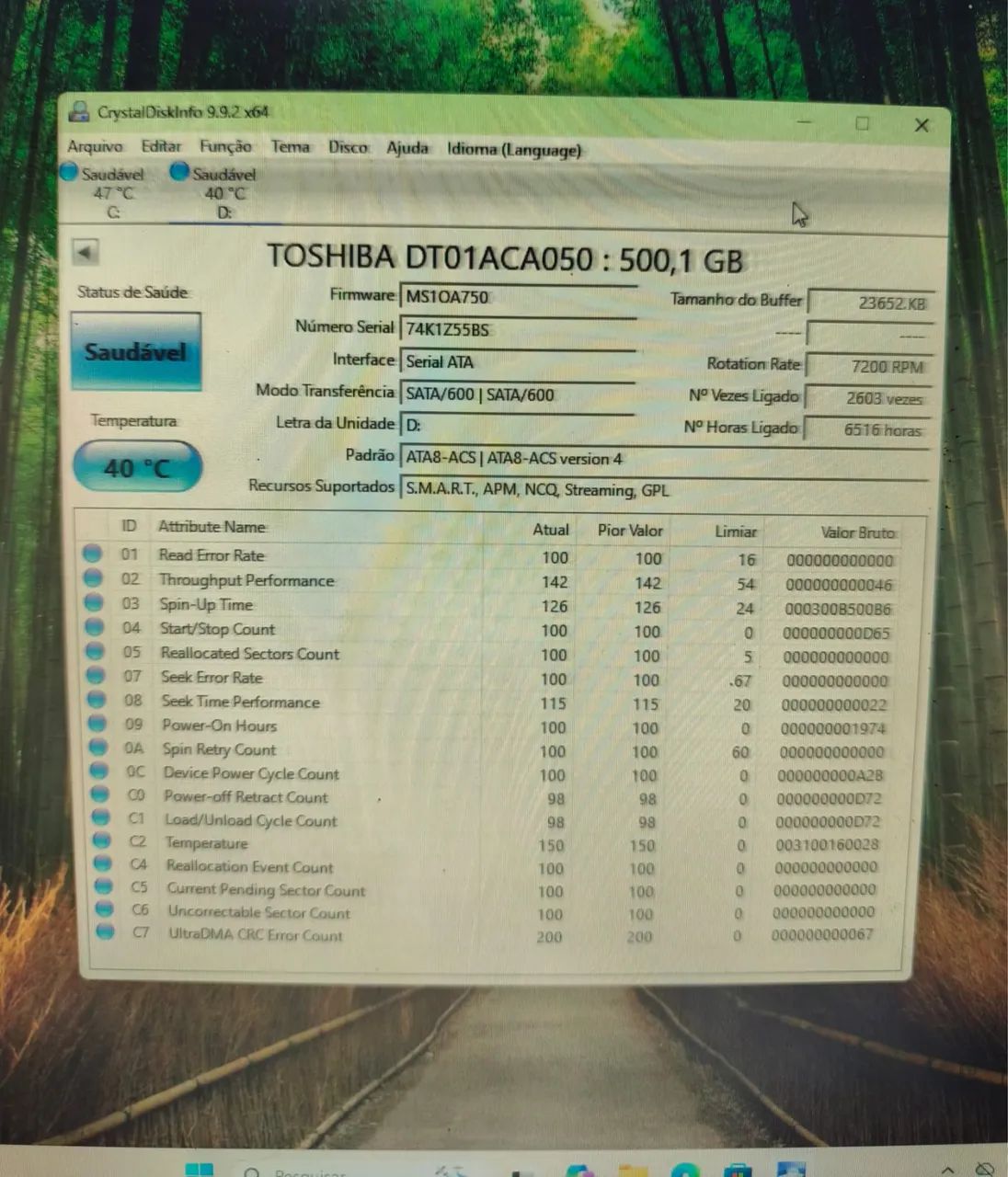Click status dot of Read Error Rate
This screenshot has width=1008, height=1177.
pos(92,554)
